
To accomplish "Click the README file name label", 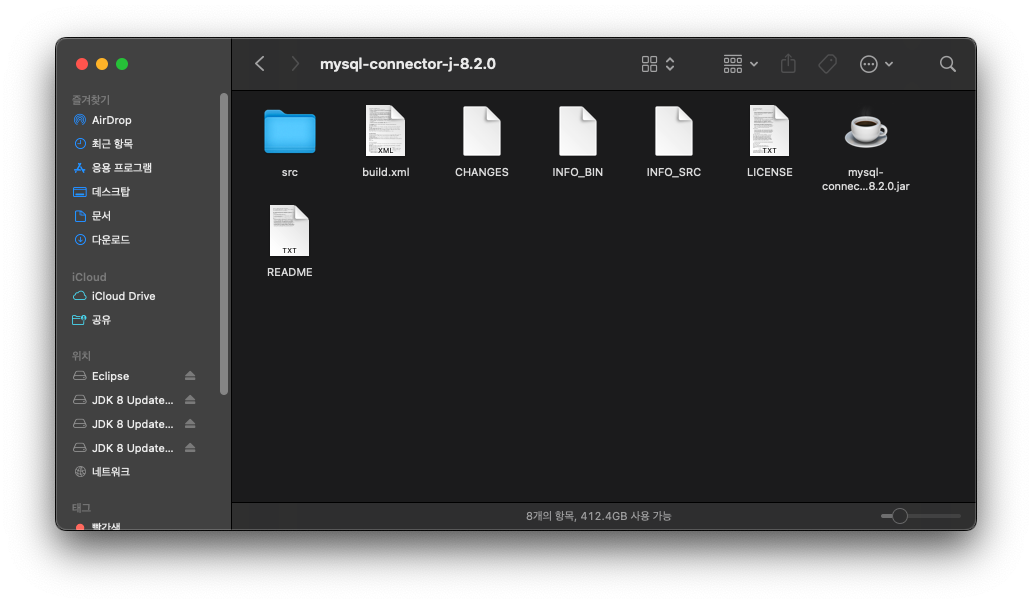I will pyautogui.click(x=290, y=272).
